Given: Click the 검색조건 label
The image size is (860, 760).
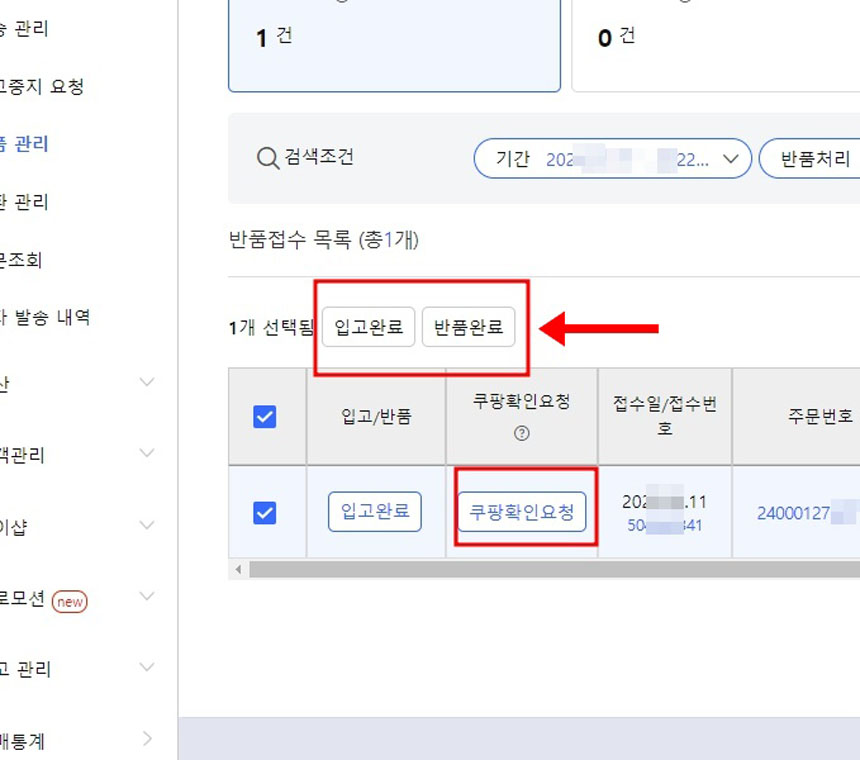Looking at the screenshot, I should tap(319, 157).
